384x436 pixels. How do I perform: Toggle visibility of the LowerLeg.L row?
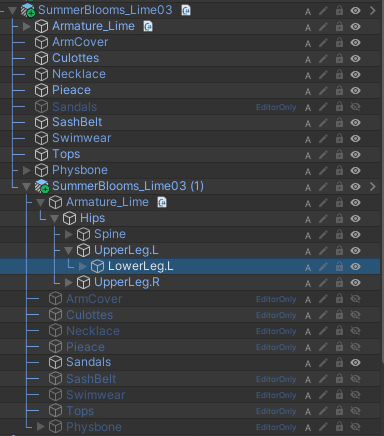tap(356, 266)
